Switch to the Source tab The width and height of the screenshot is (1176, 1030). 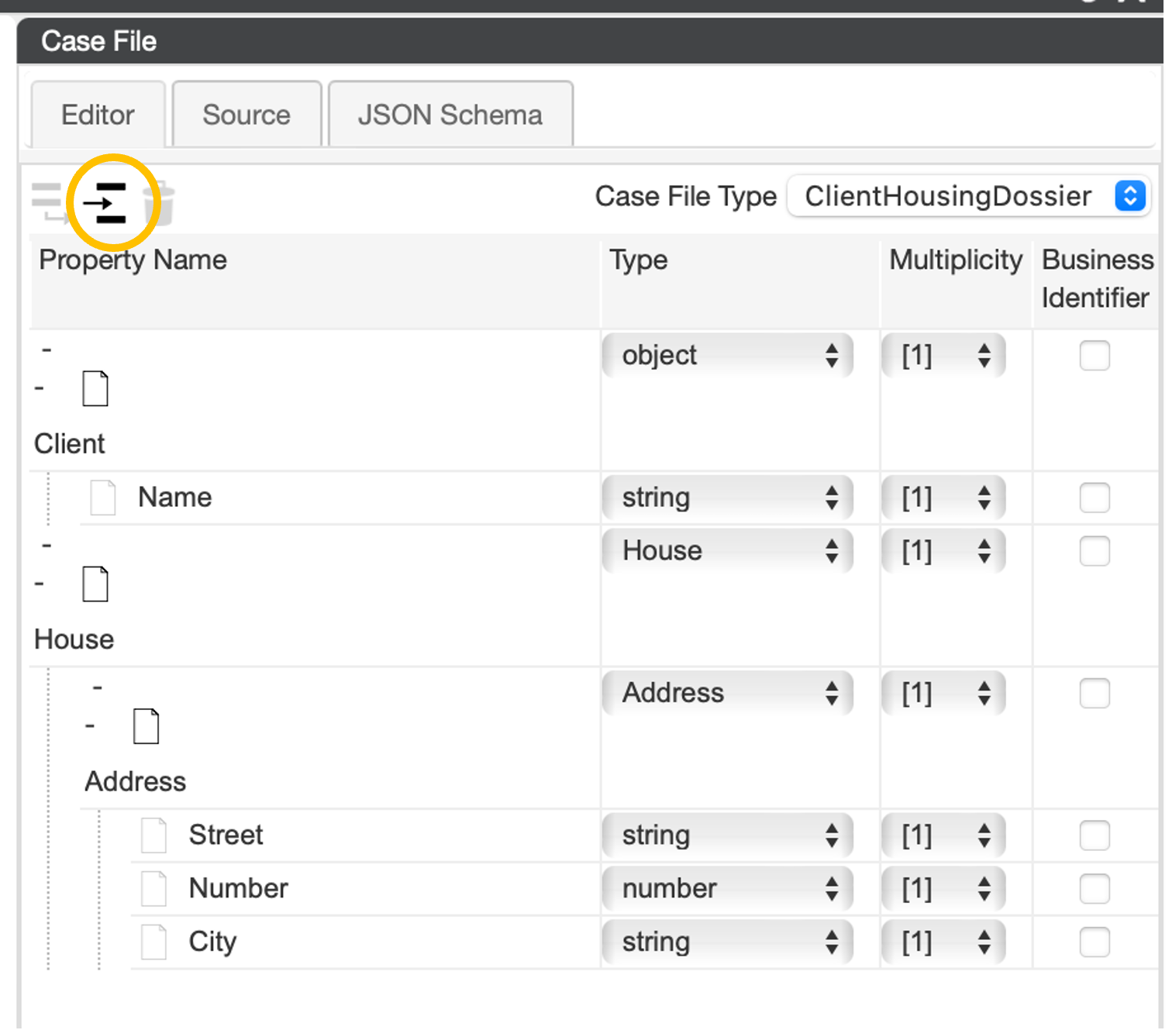pyautogui.click(x=247, y=115)
